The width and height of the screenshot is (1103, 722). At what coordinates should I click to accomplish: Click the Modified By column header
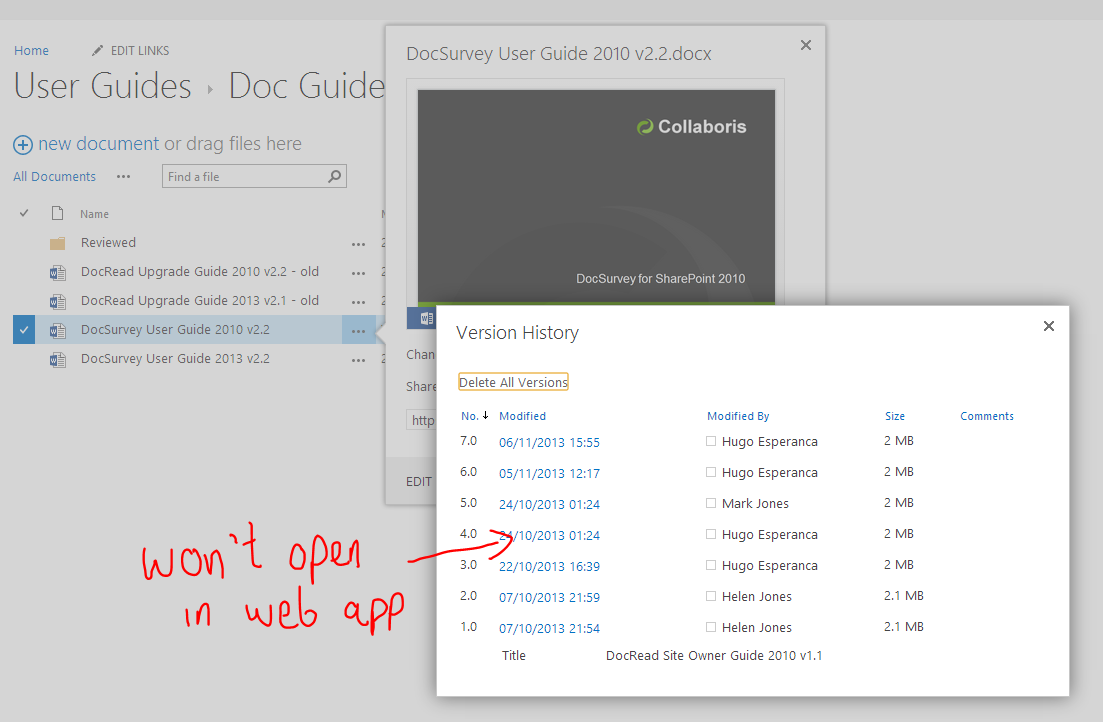(x=738, y=416)
